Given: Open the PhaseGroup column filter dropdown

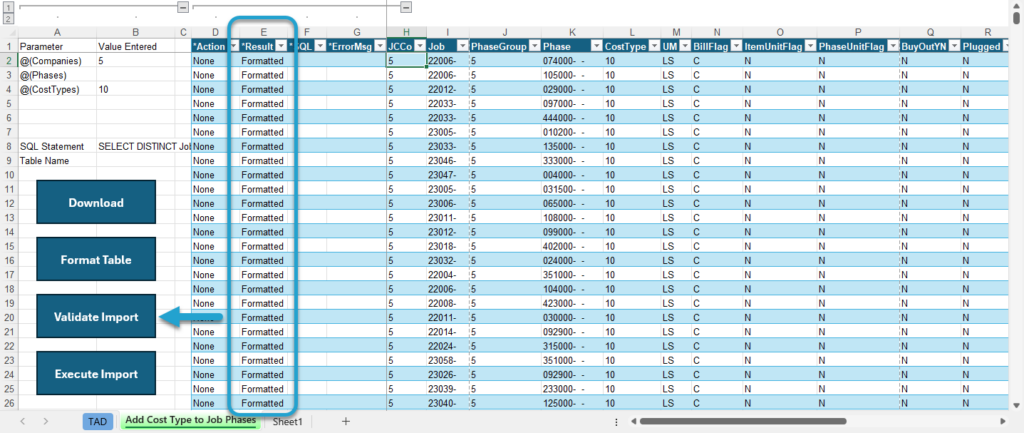Looking at the screenshot, I should [534, 46].
